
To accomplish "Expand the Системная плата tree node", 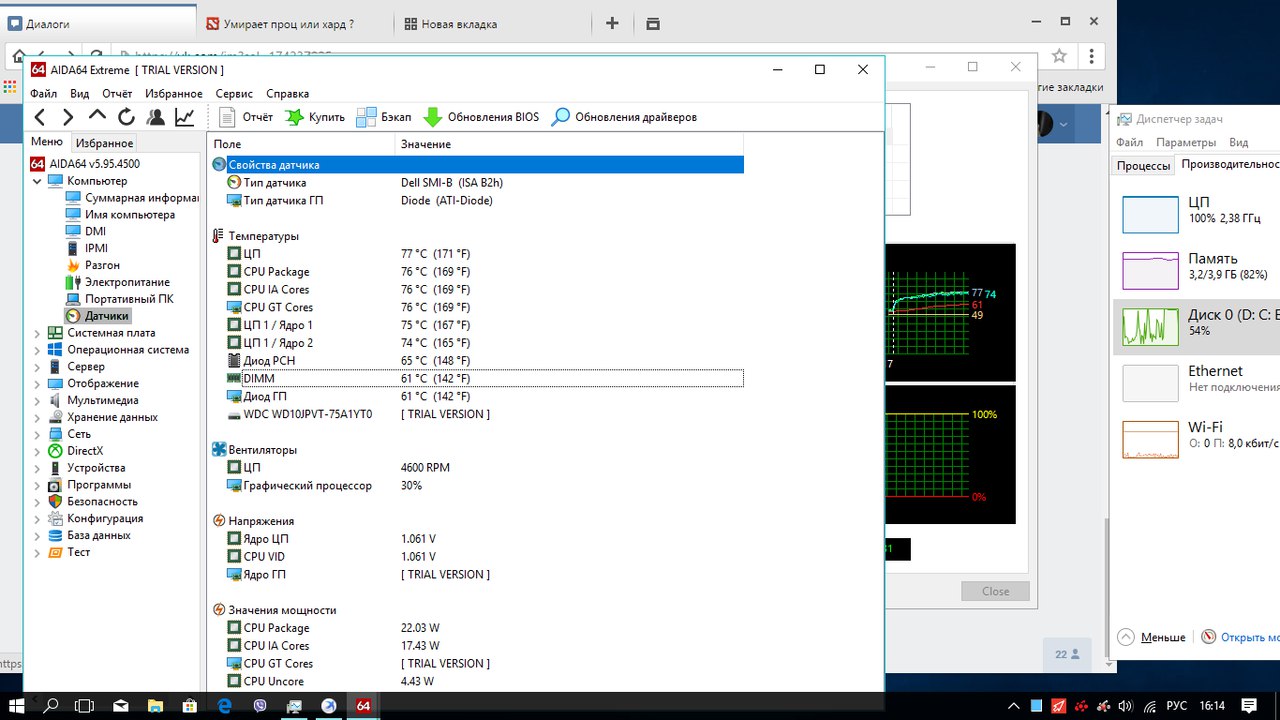I will (37, 333).
